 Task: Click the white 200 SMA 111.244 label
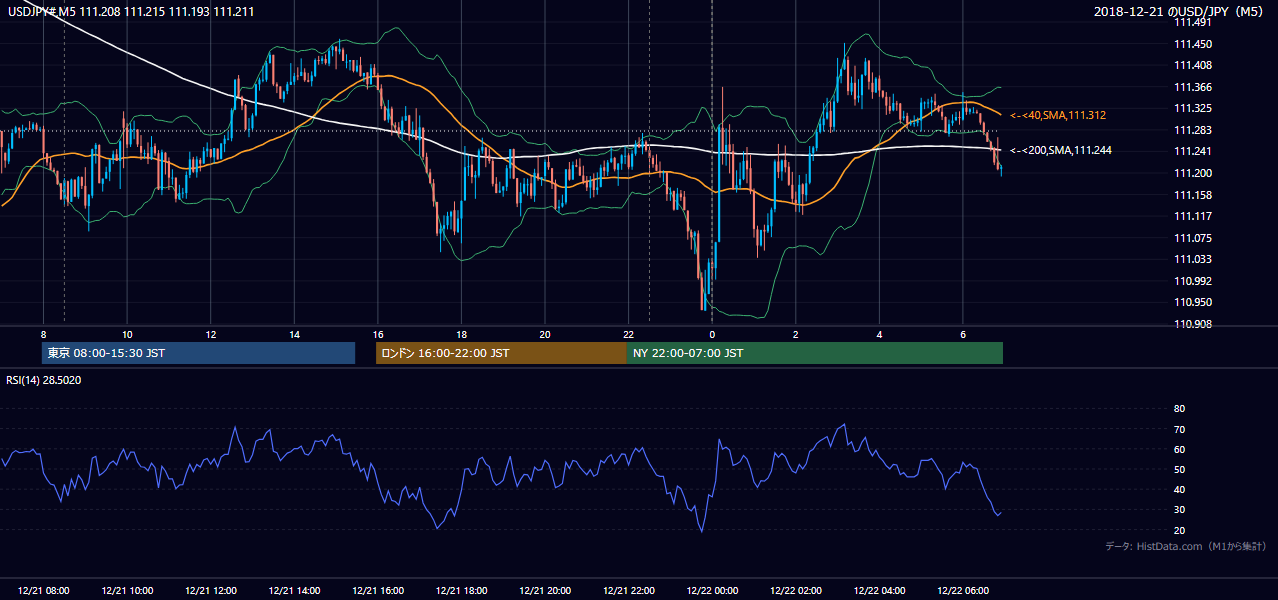click(x=1061, y=151)
